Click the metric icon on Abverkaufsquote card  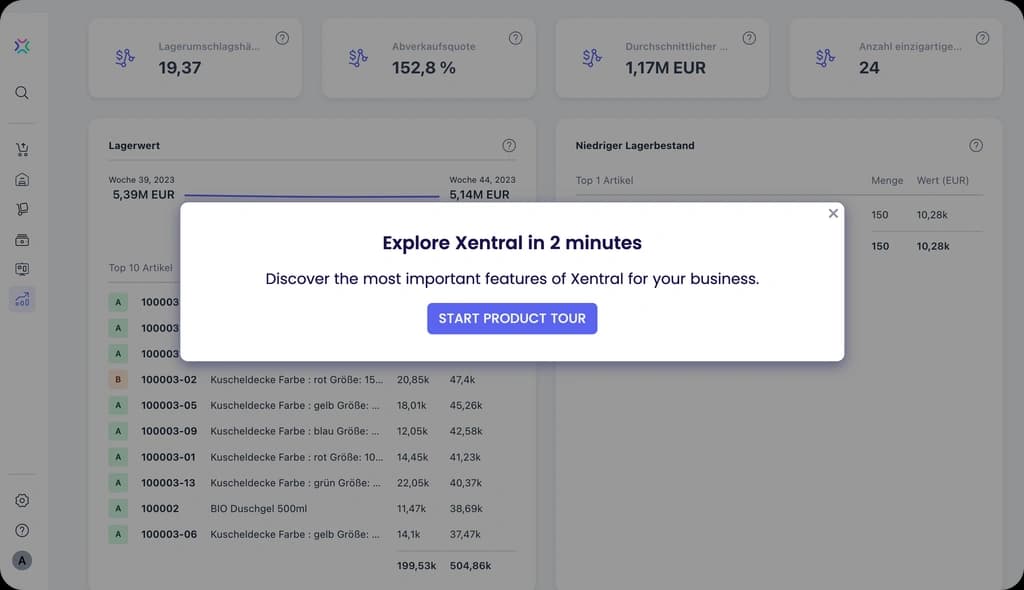(x=358, y=58)
